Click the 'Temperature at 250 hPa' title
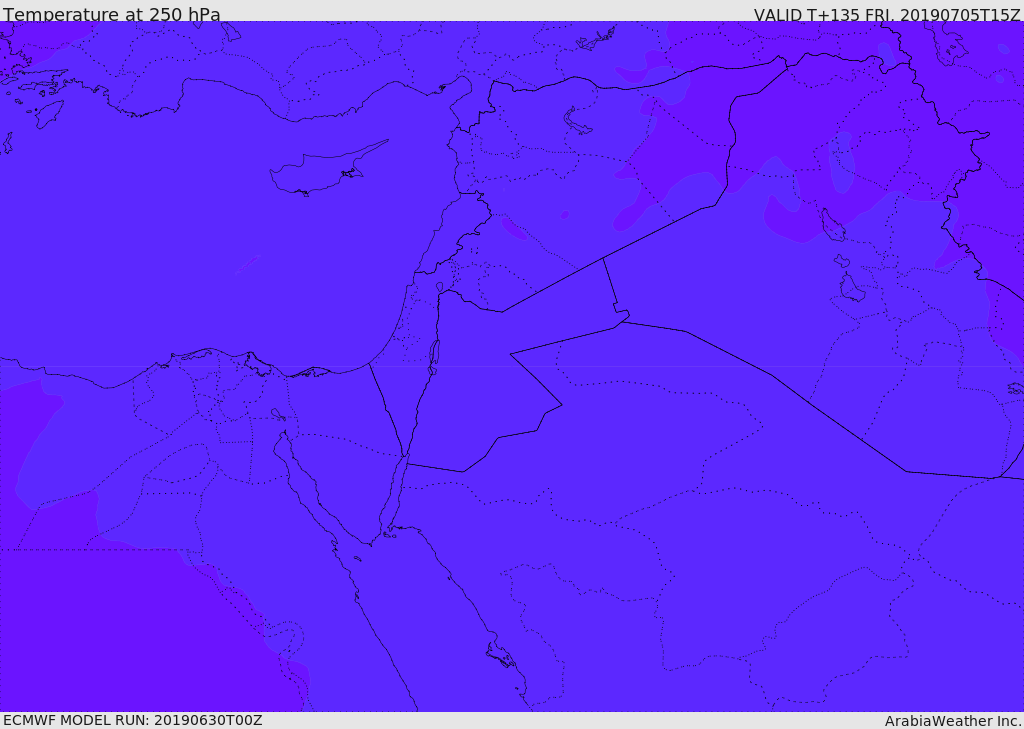Image resolution: width=1024 pixels, height=729 pixels. click(112, 14)
